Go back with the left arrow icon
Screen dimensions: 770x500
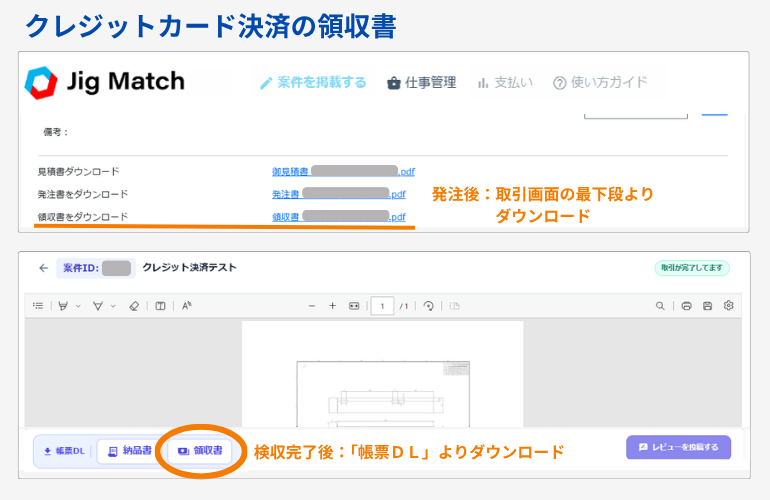[x=44, y=268]
